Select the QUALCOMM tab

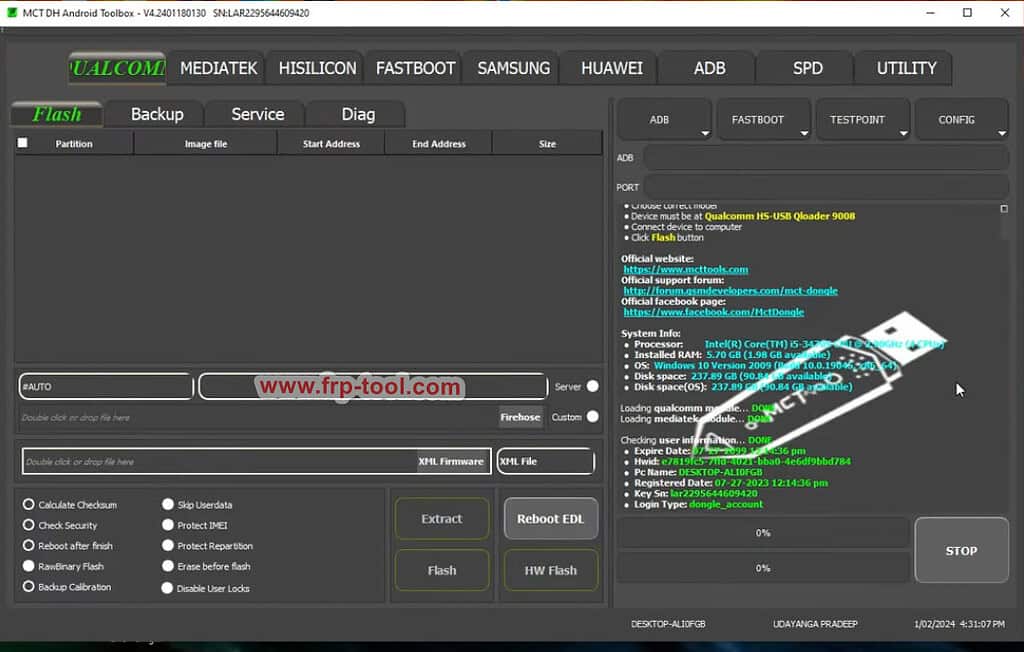(x=118, y=69)
